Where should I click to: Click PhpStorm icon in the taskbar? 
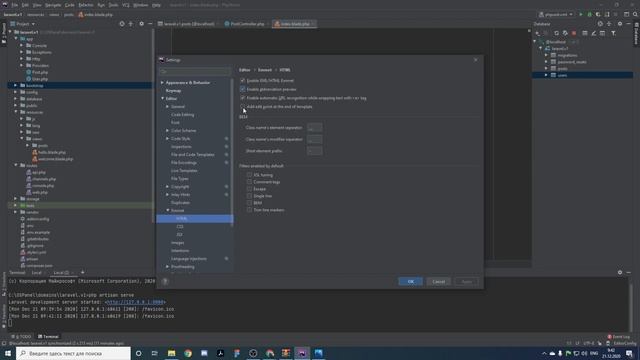[x=302, y=353]
